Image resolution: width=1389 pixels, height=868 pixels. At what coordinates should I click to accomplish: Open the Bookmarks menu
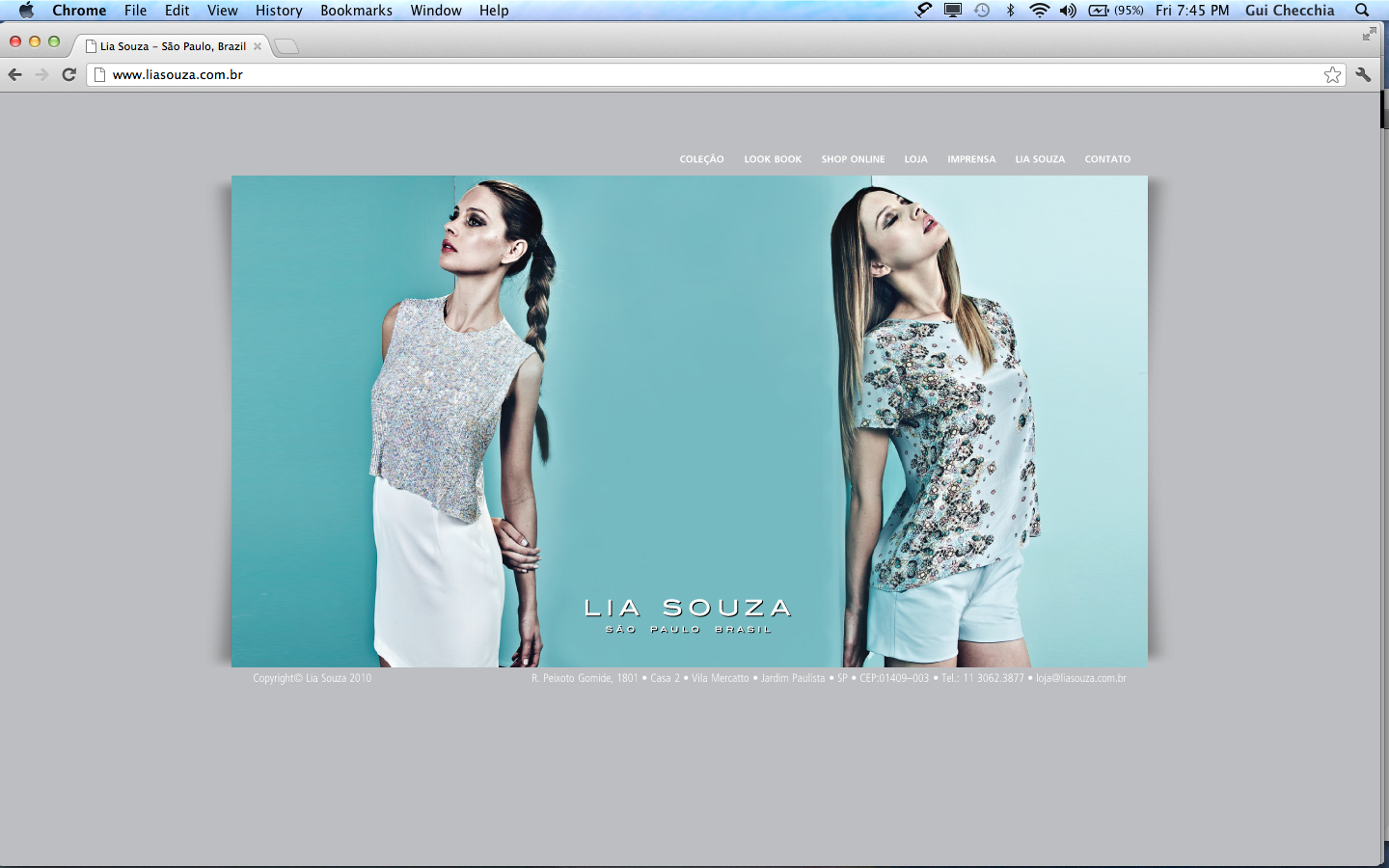(356, 11)
